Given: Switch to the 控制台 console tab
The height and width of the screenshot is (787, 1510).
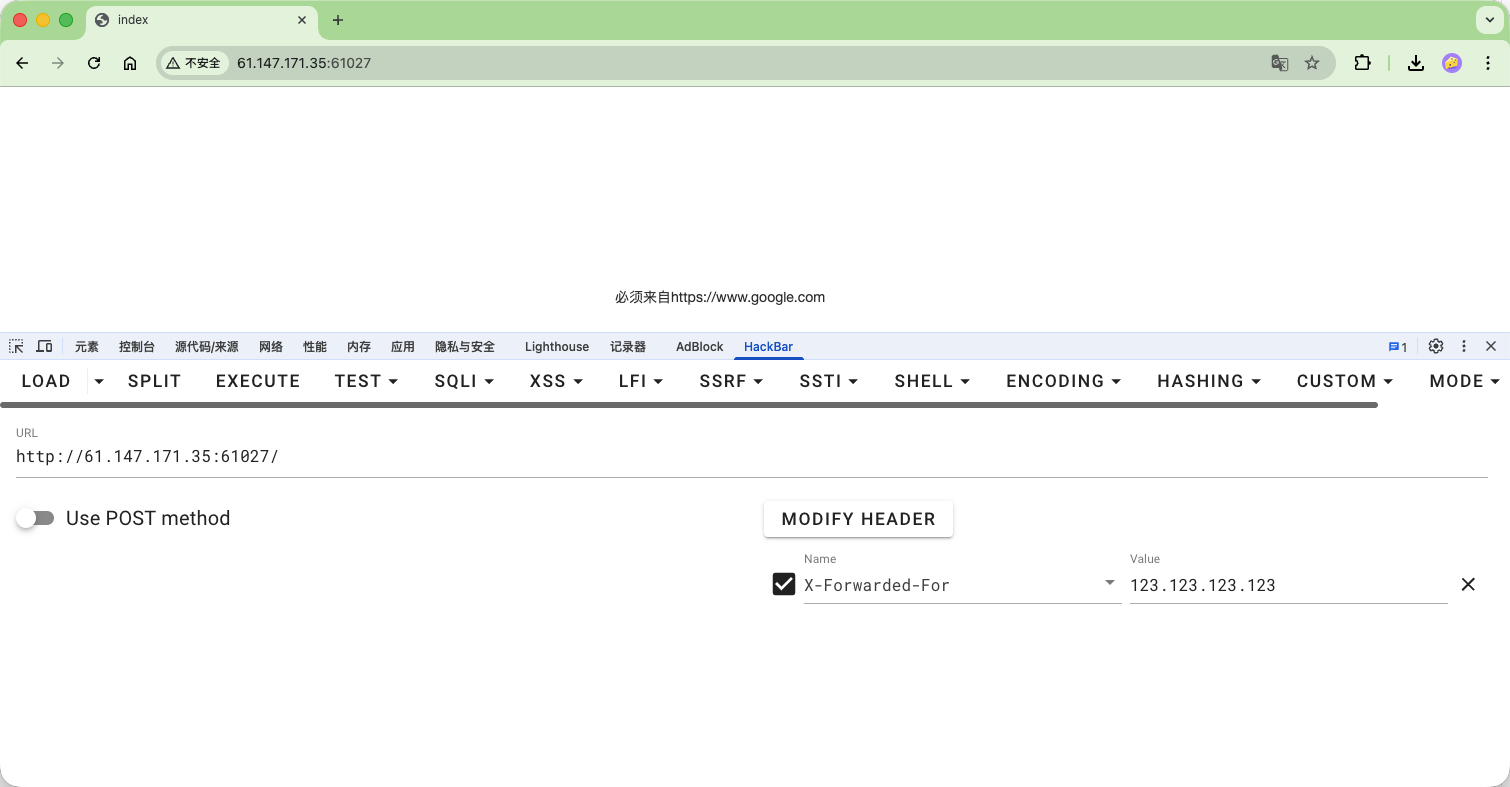Looking at the screenshot, I should pyautogui.click(x=136, y=346).
